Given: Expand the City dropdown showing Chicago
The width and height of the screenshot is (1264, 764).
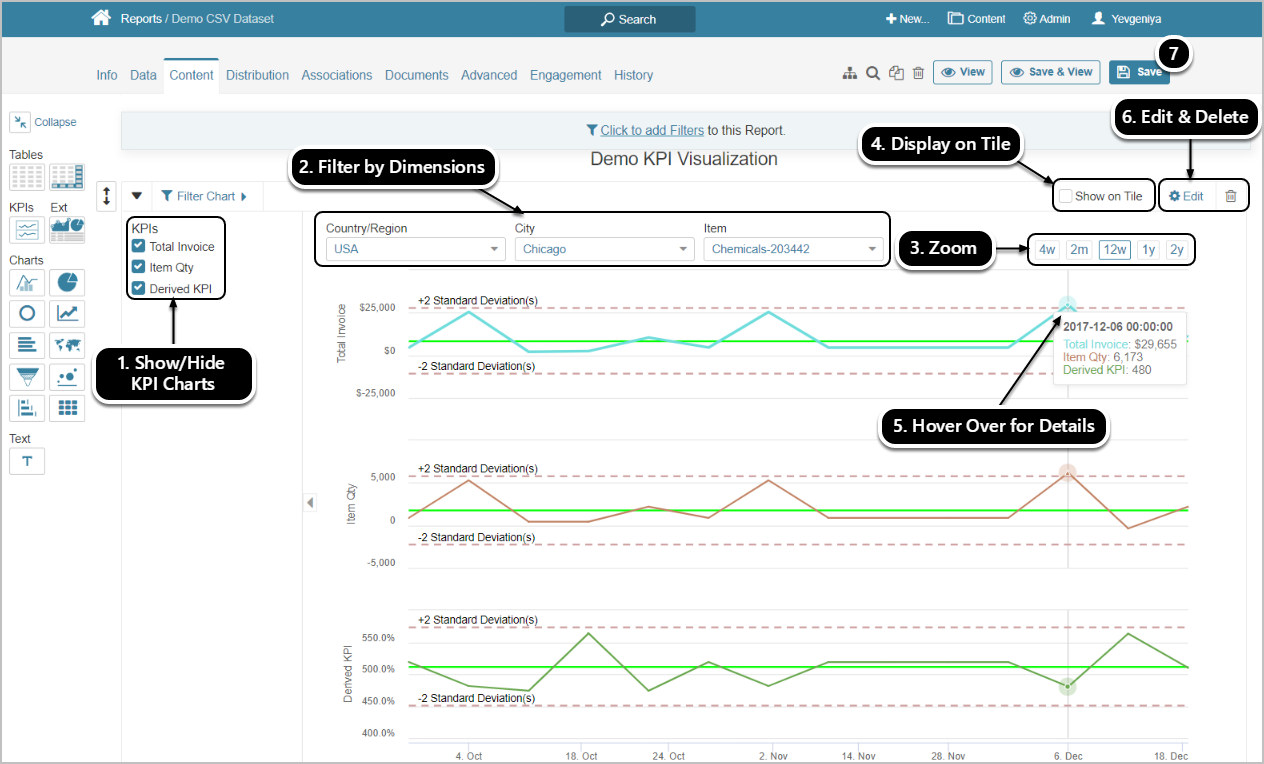Looking at the screenshot, I should pos(604,249).
